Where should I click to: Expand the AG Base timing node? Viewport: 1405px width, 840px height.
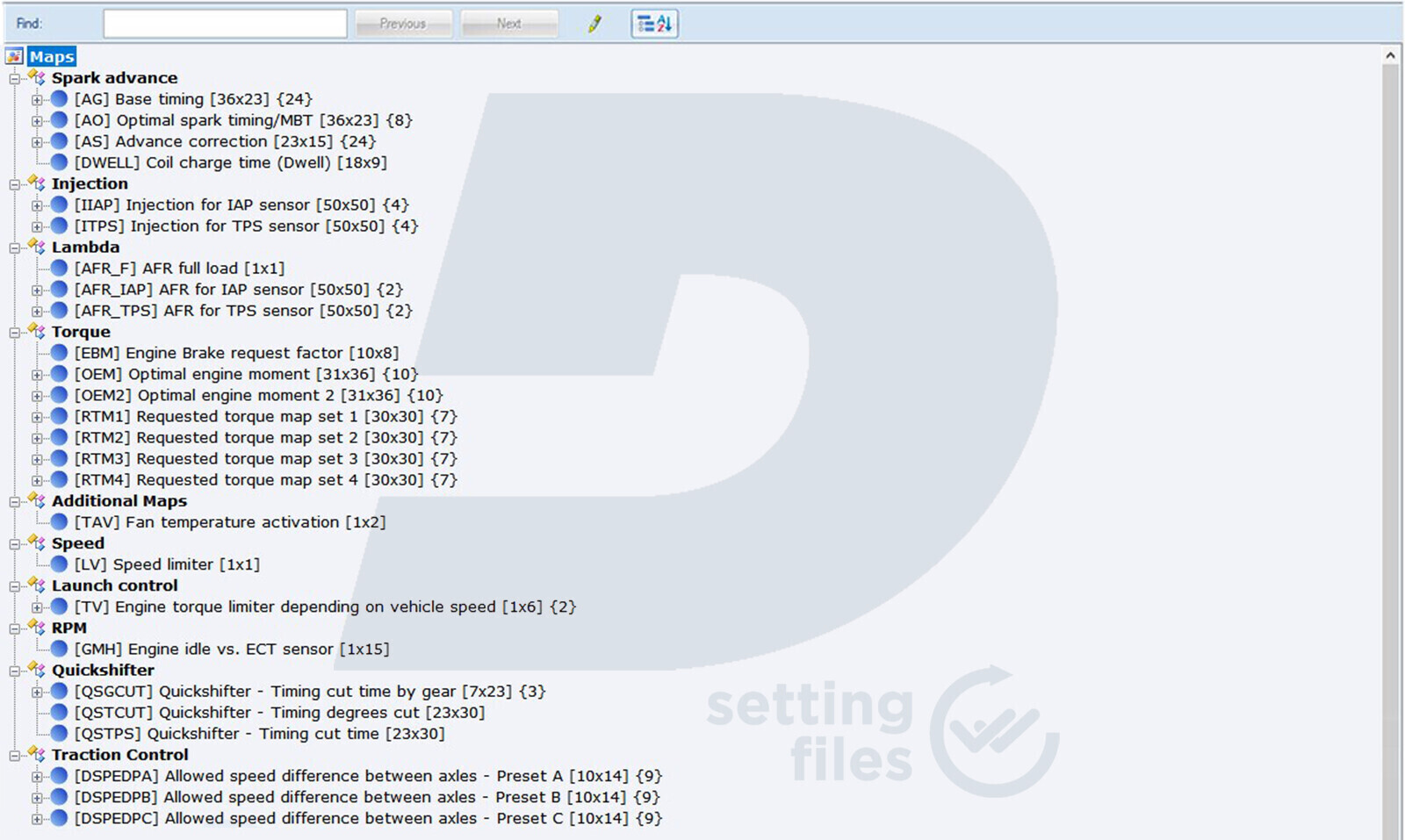click(x=37, y=100)
